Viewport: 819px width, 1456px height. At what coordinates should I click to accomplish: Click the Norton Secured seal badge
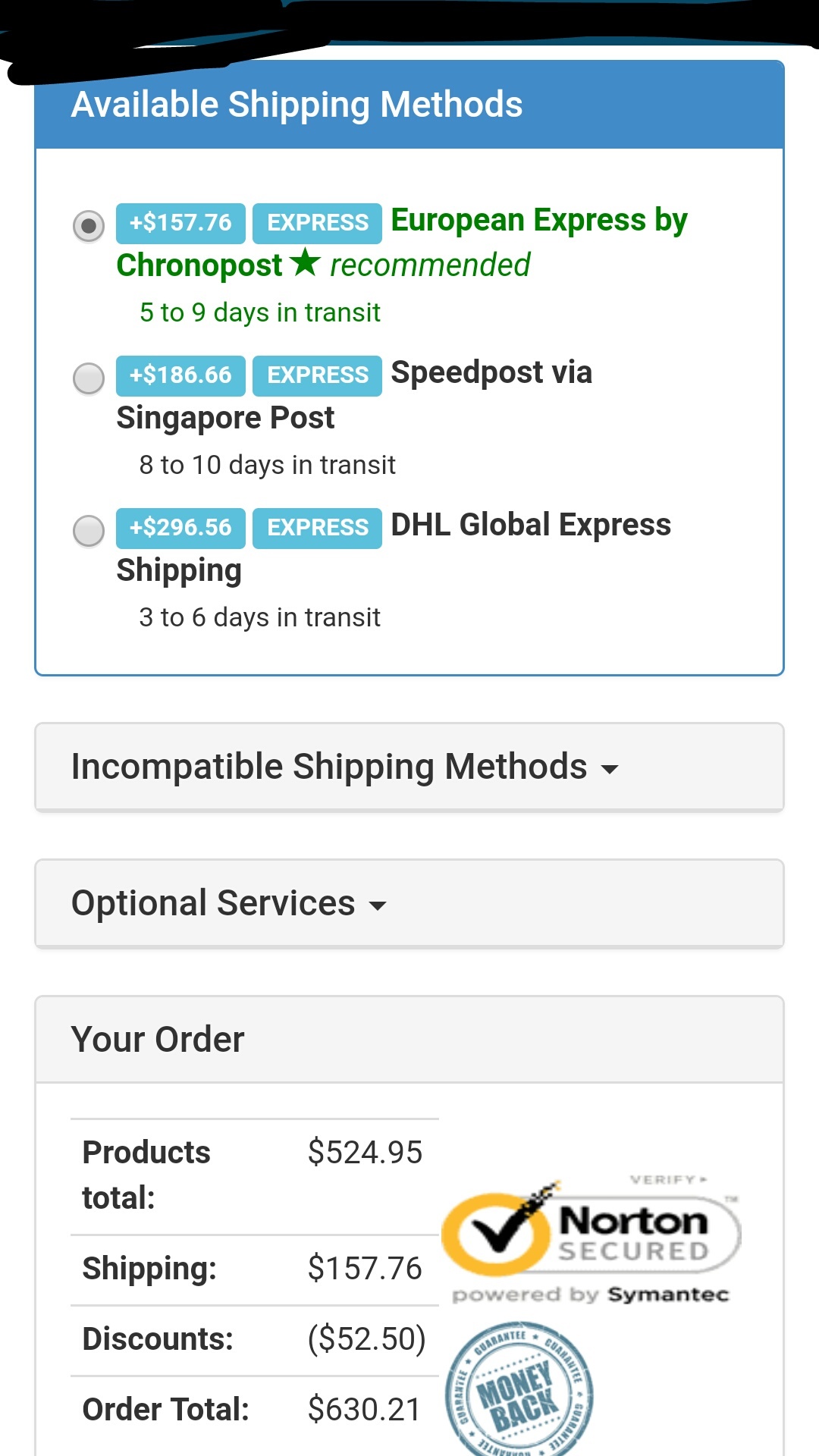pyautogui.click(x=591, y=1233)
